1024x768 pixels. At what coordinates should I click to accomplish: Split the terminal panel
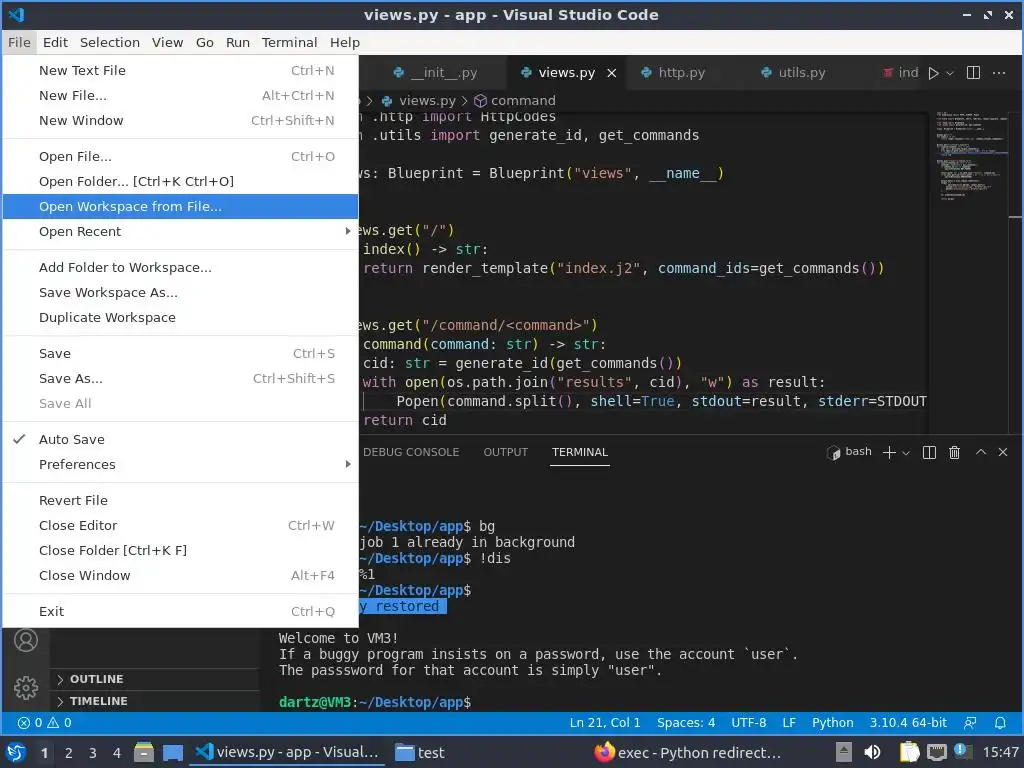(x=929, y=453)
